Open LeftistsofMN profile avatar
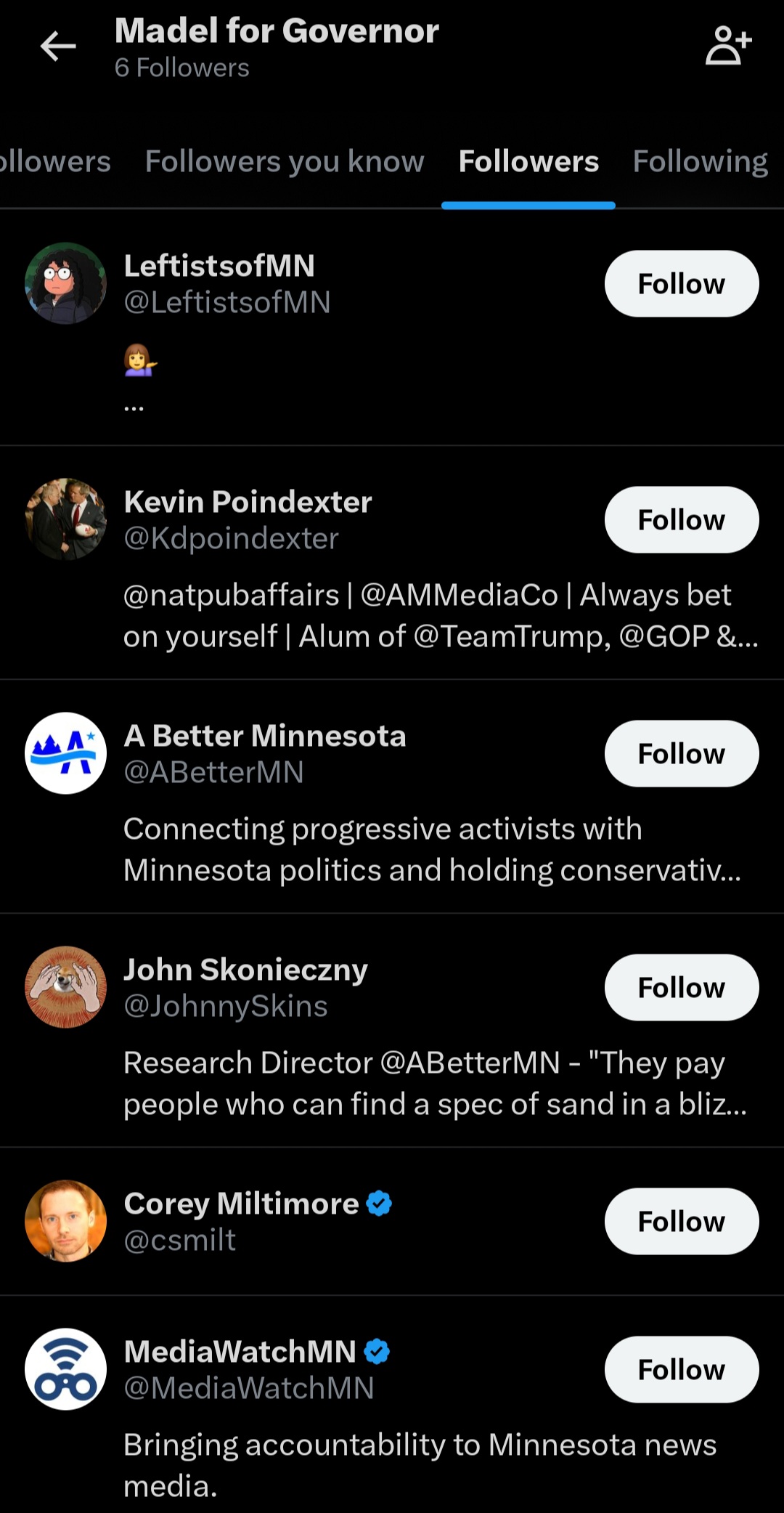Image resolution: width=784 pixels, height=1513 pixels. 66,283
